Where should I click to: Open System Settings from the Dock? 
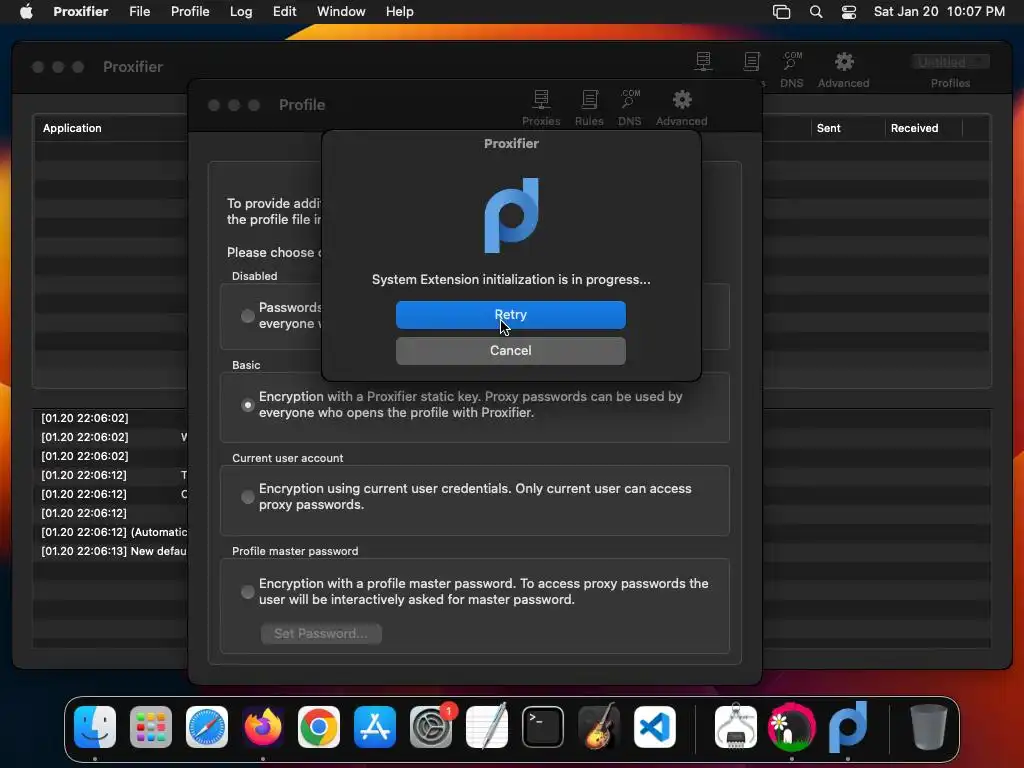point(431,727)
